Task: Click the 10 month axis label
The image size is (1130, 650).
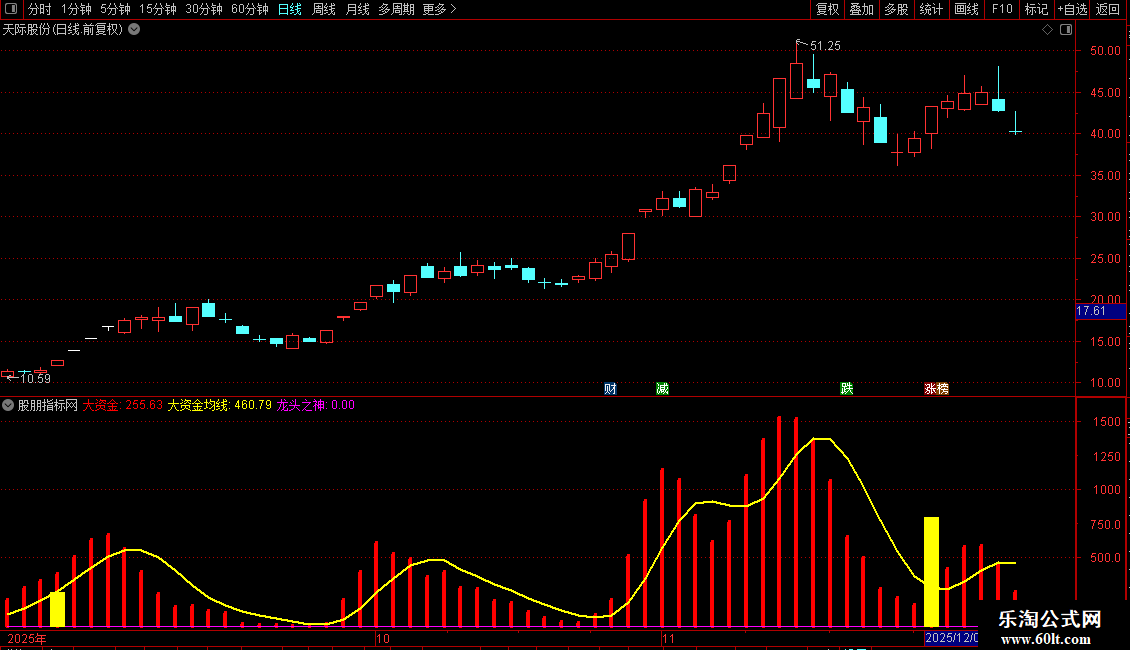Action: pos(383,638)
